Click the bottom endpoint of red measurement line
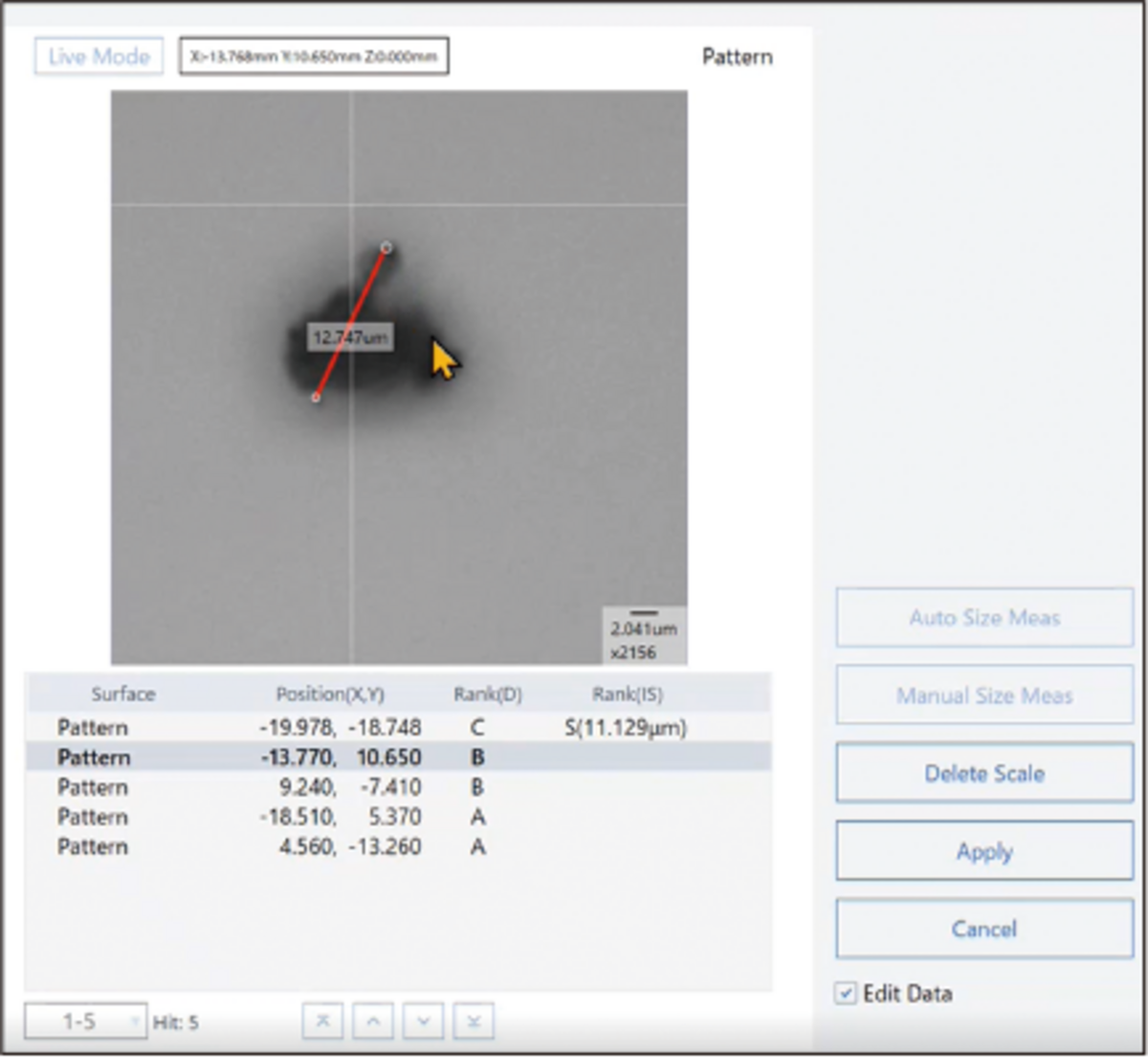 pos(316,397)
